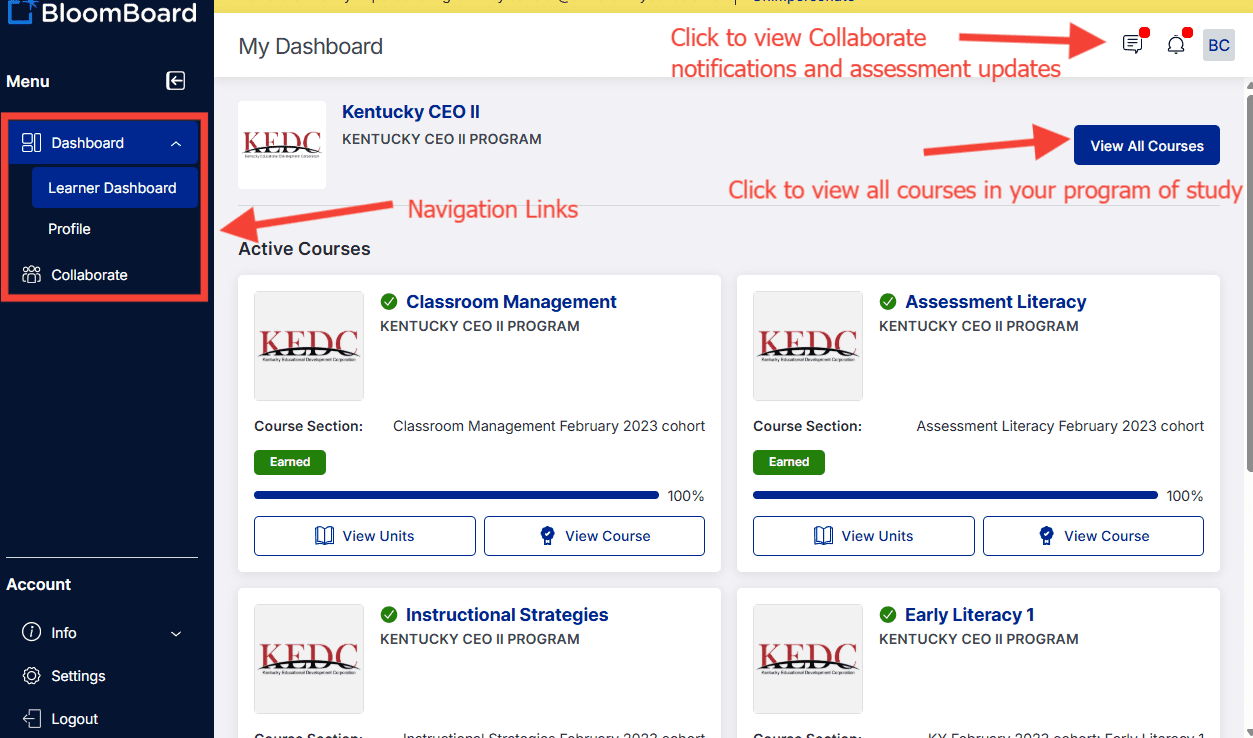Click the Dashboard layout icon in sidebar

pos(31,143)
